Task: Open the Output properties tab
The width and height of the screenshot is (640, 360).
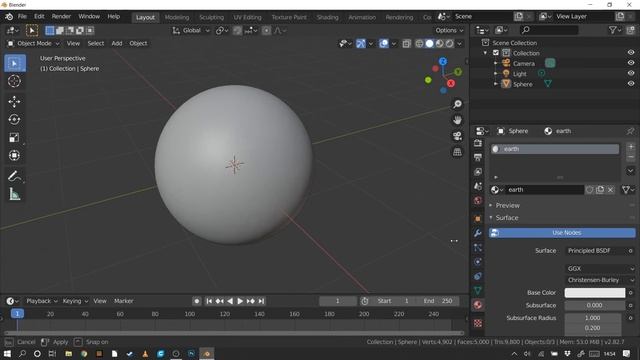Action: coord(478,158)
